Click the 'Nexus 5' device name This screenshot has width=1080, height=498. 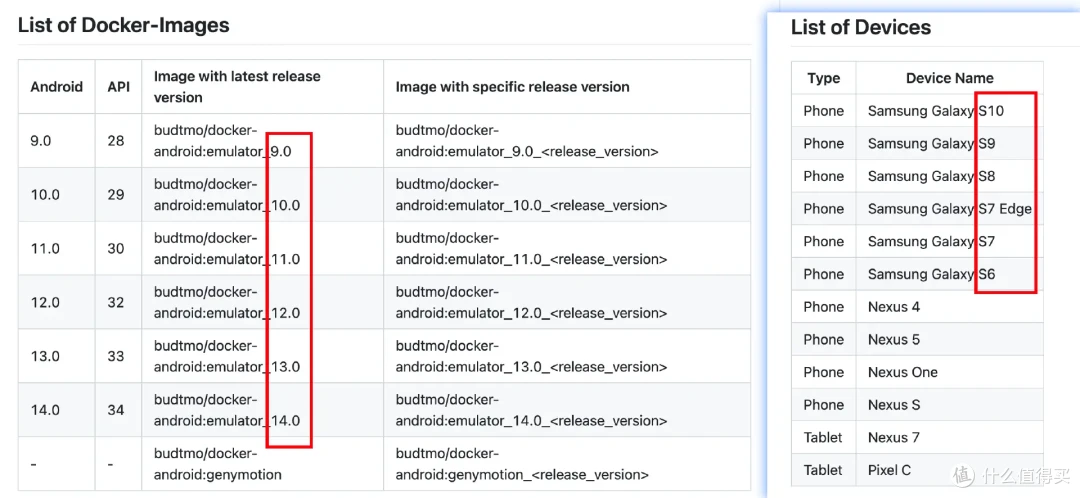tap(893, 340)
